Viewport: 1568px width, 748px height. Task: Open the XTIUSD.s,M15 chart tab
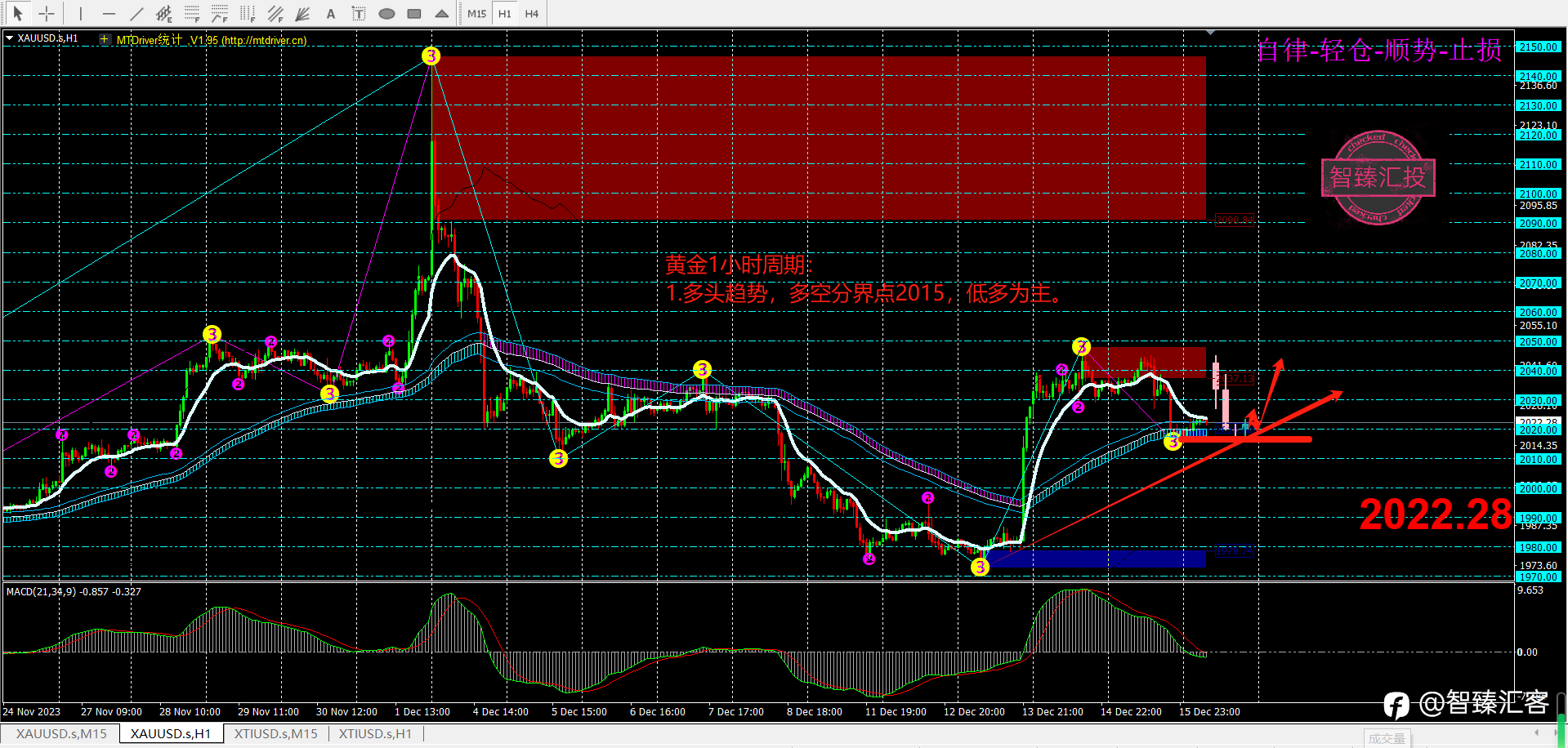275,733
